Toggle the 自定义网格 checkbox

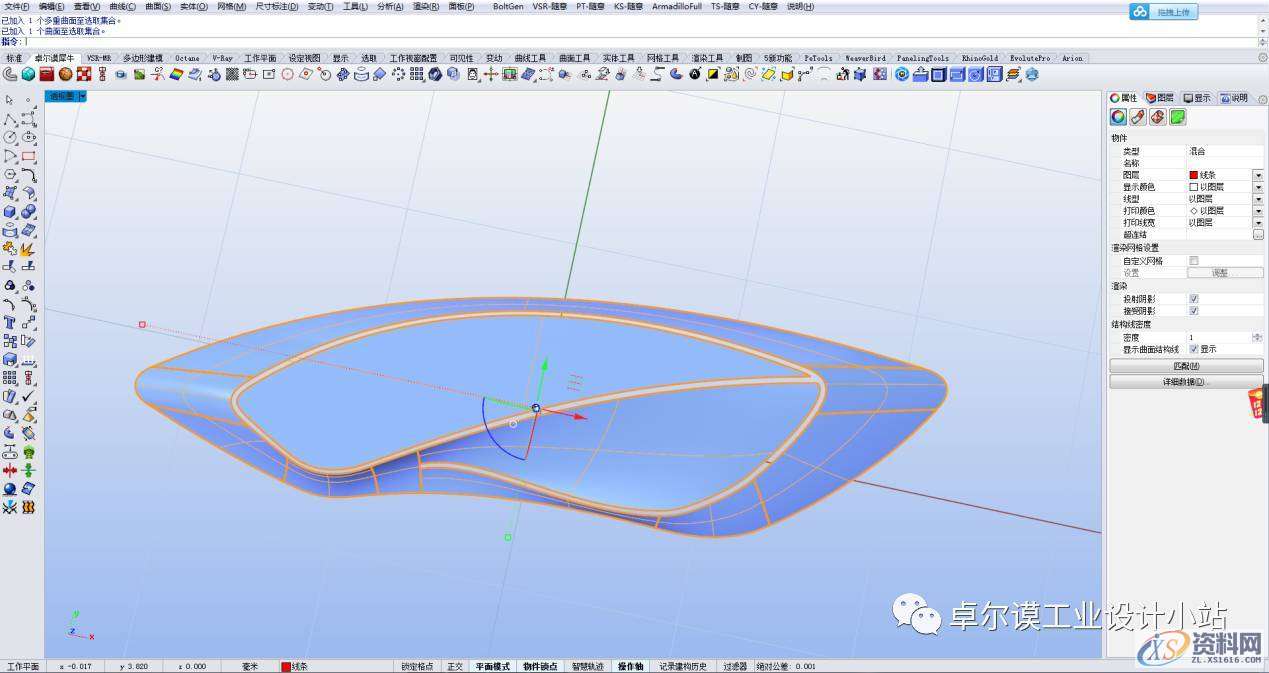[x=1193, y=261]
